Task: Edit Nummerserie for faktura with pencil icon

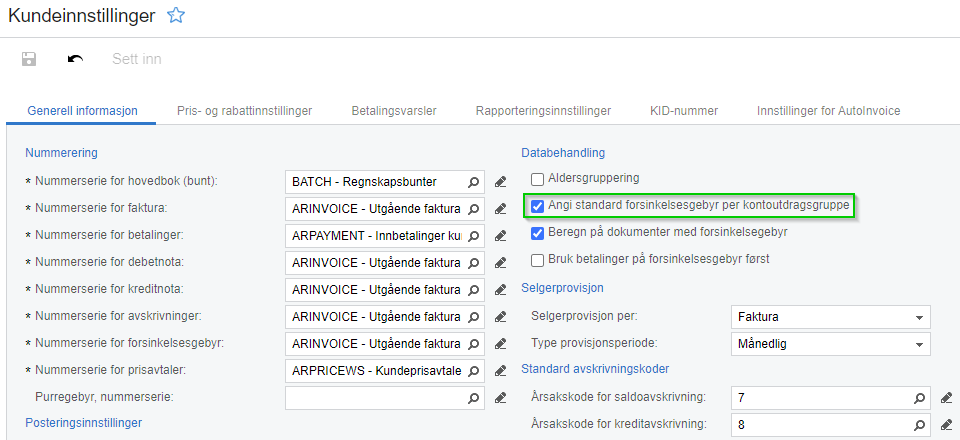Action: 500,209
